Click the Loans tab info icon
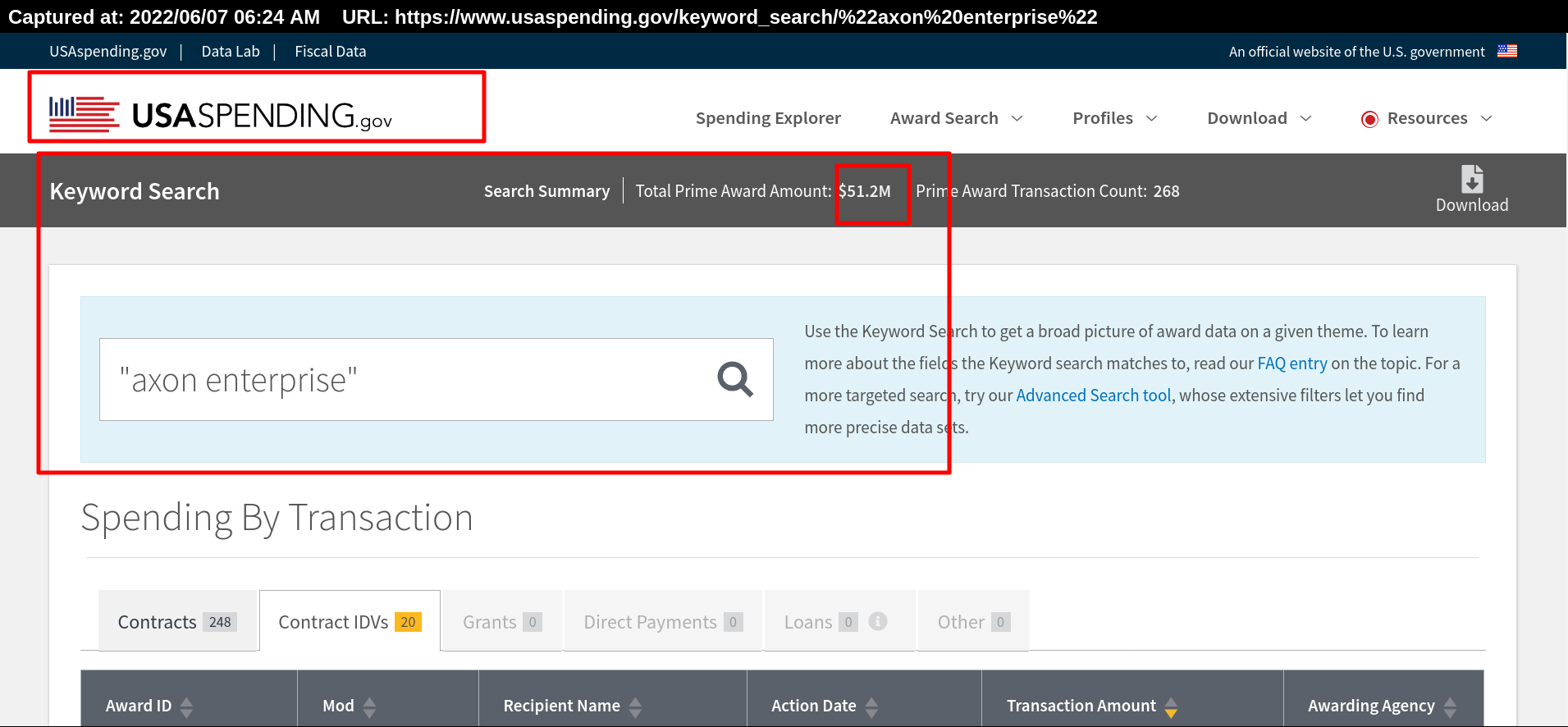The image size is (1568, 727). [878, 621]
